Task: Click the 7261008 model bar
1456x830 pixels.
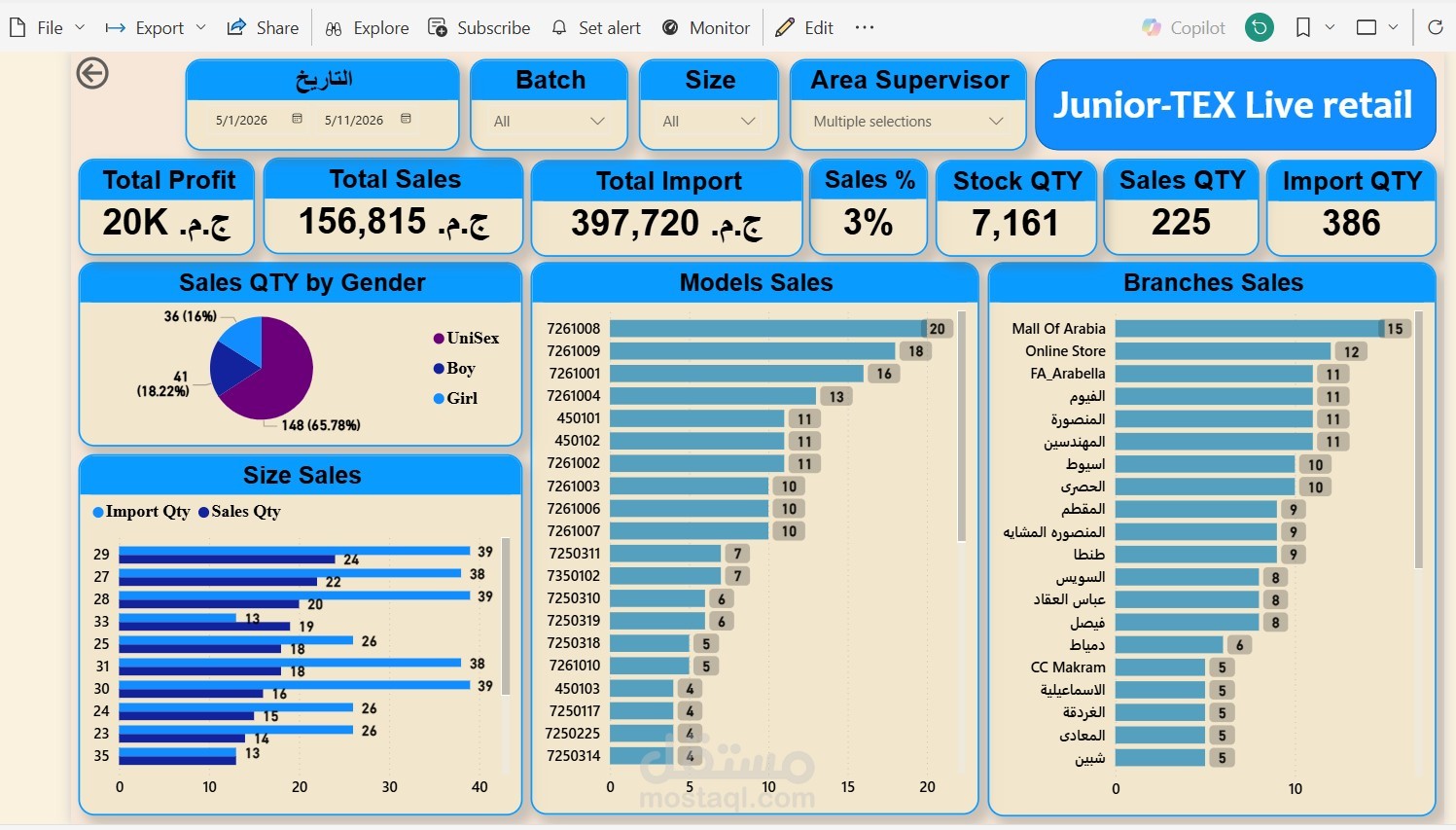Action: tap(766, 329)
